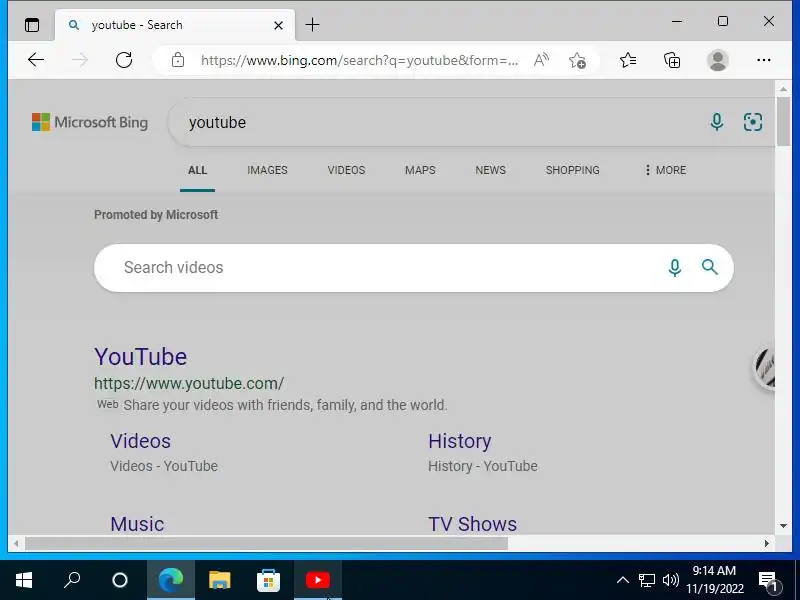
Task: Click the scroll down arrow
Action: tap(783, 526)
